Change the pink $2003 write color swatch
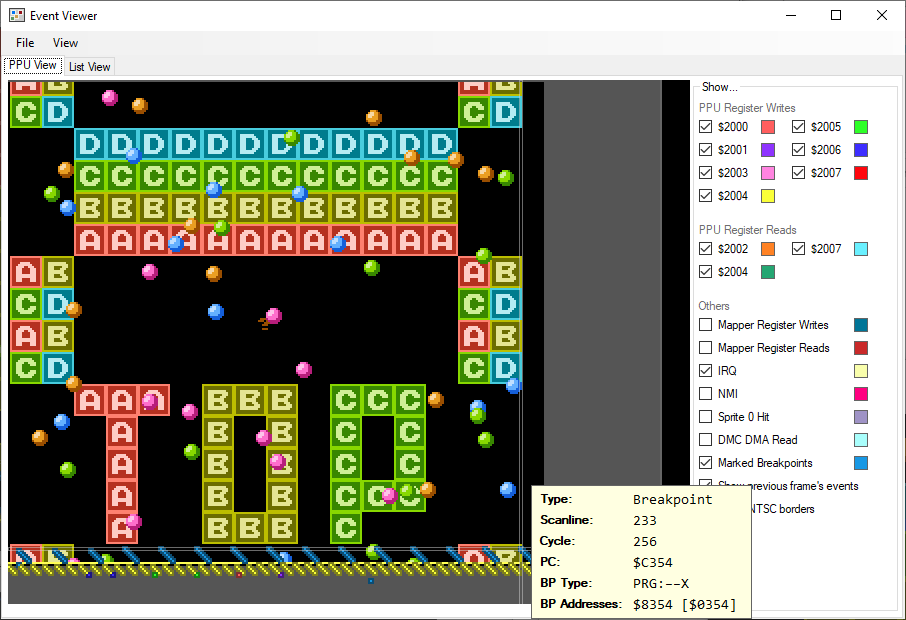 768,173
